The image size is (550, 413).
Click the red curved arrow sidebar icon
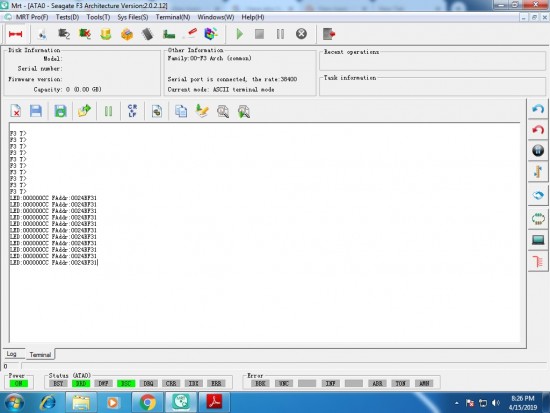[538, 130]
